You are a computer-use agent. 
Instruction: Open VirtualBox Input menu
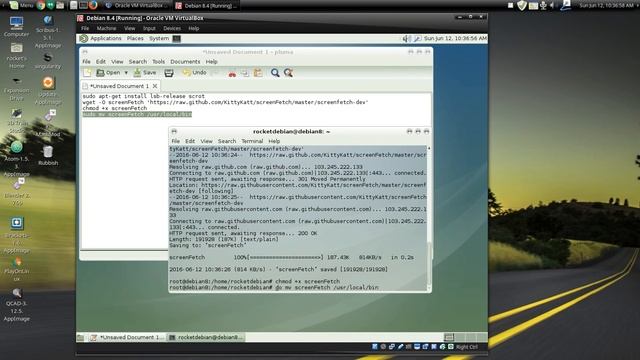click(x=149, y=28)
